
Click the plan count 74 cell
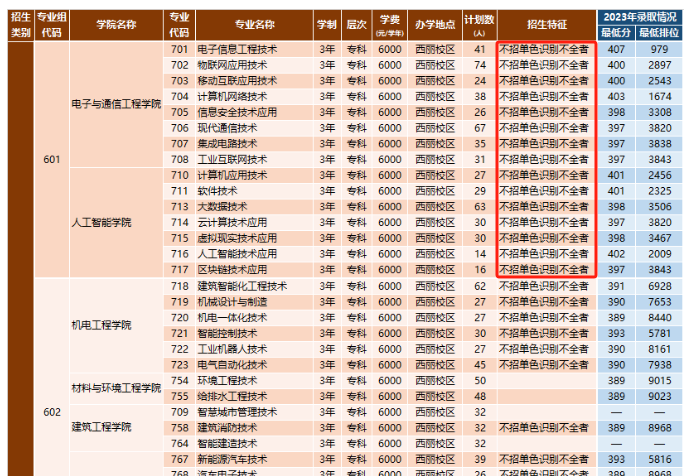(x=480, y=65)
